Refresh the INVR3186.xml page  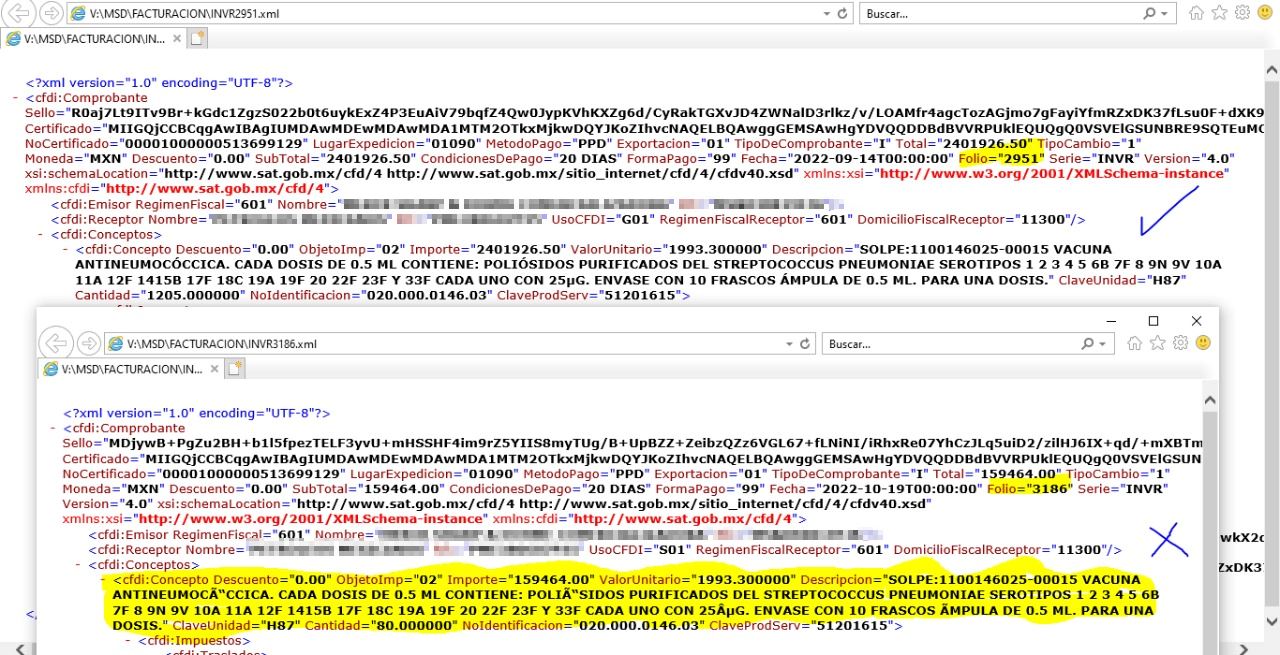tap(806, 344)
